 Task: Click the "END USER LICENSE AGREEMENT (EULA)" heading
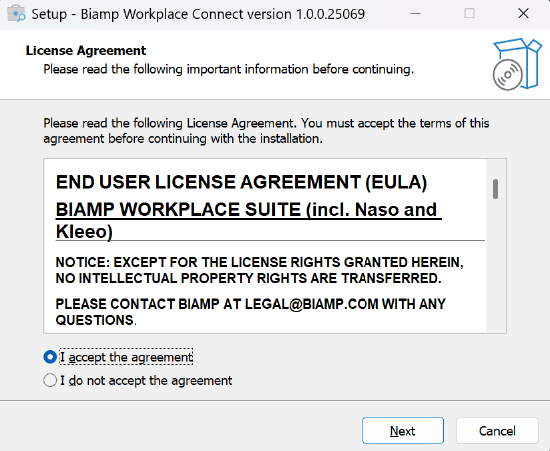click(241, 182)
